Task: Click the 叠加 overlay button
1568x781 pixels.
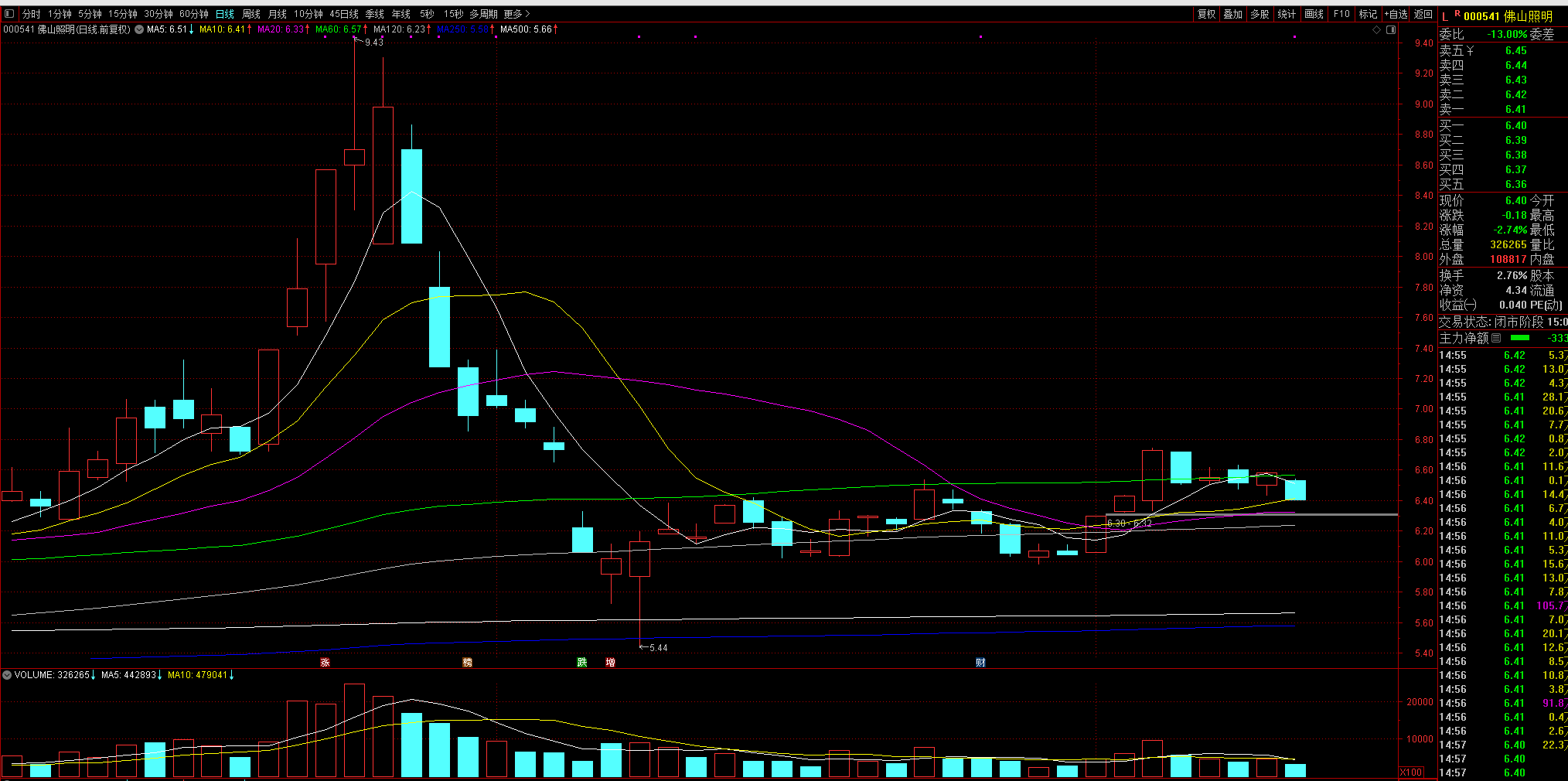Action: tap(1233, 14)
